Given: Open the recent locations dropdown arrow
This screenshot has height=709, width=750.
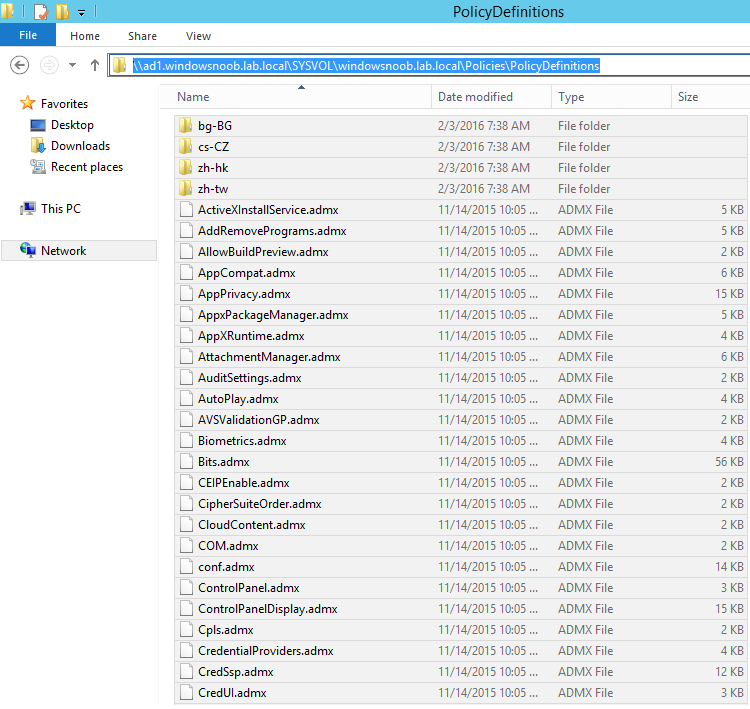Looking at the screenshot, I should (72, 65).
